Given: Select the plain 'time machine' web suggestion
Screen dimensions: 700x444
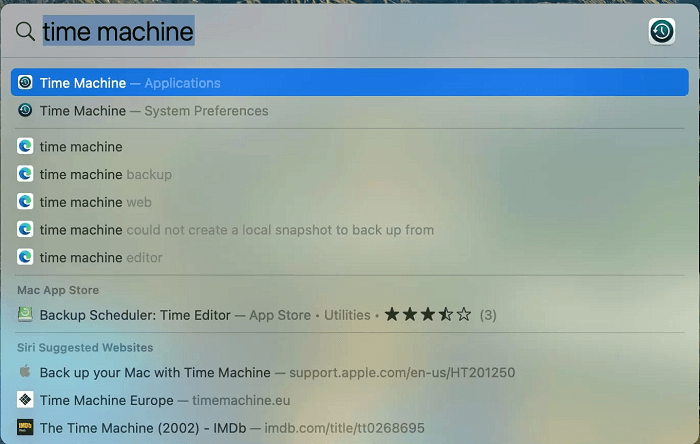Looking at the screenshot, I should coord(350,146).
